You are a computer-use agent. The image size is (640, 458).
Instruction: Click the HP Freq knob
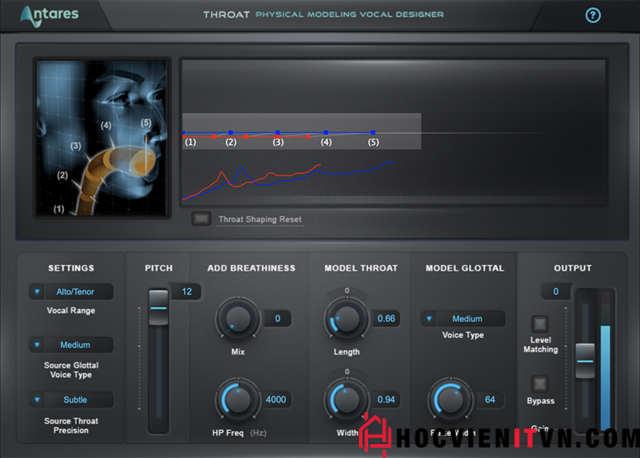pyautogui.click(x=238, y=400)
